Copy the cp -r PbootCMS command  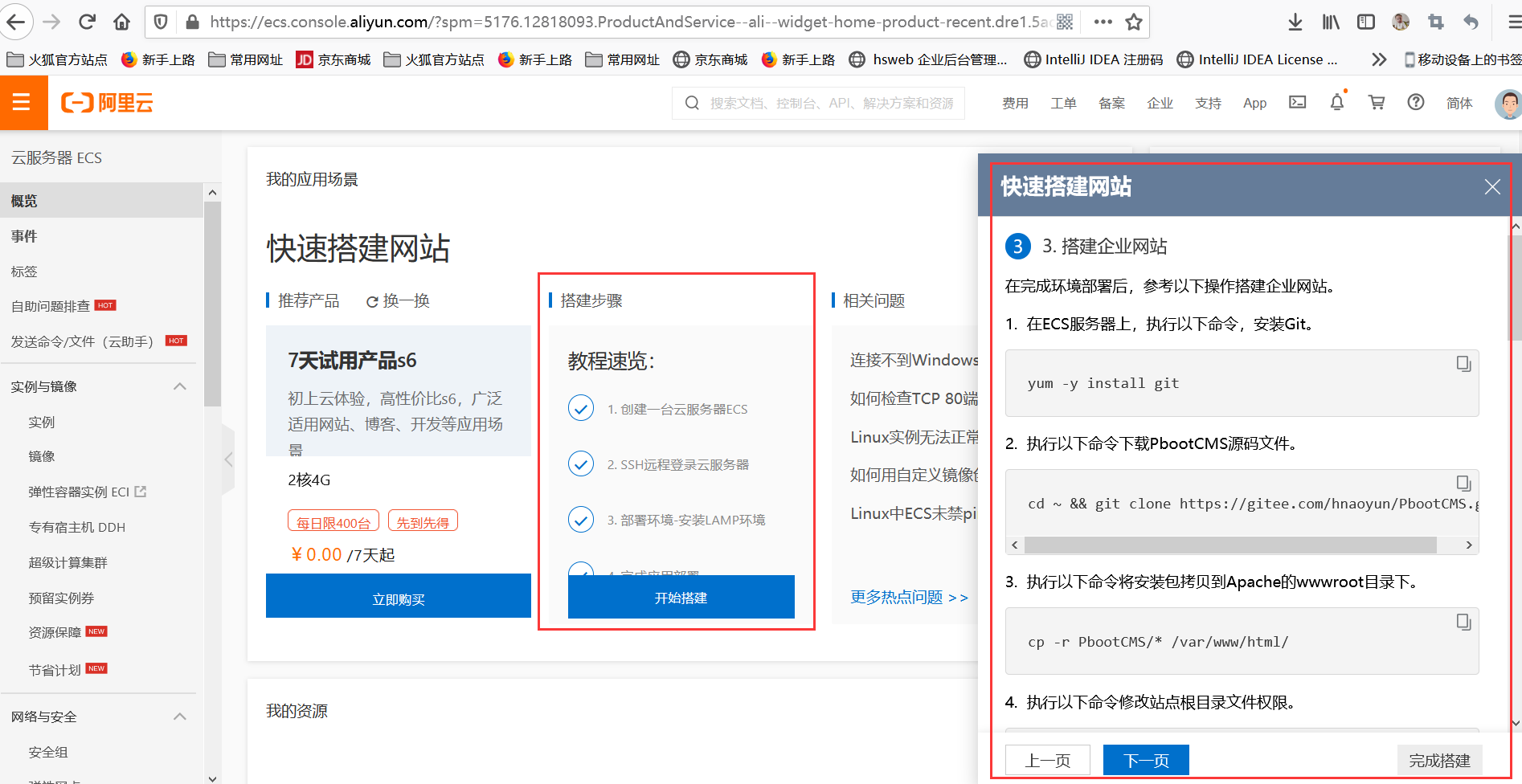(1463, 622)
